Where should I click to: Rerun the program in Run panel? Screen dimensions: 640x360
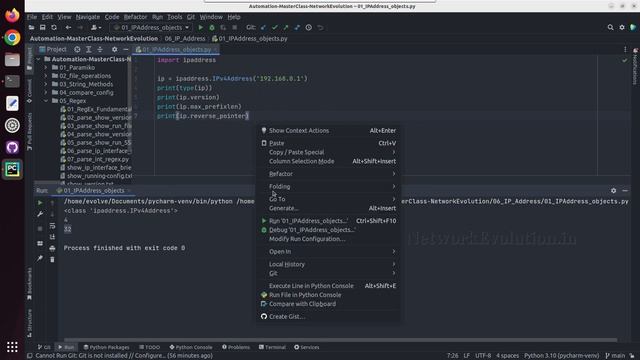40,202
